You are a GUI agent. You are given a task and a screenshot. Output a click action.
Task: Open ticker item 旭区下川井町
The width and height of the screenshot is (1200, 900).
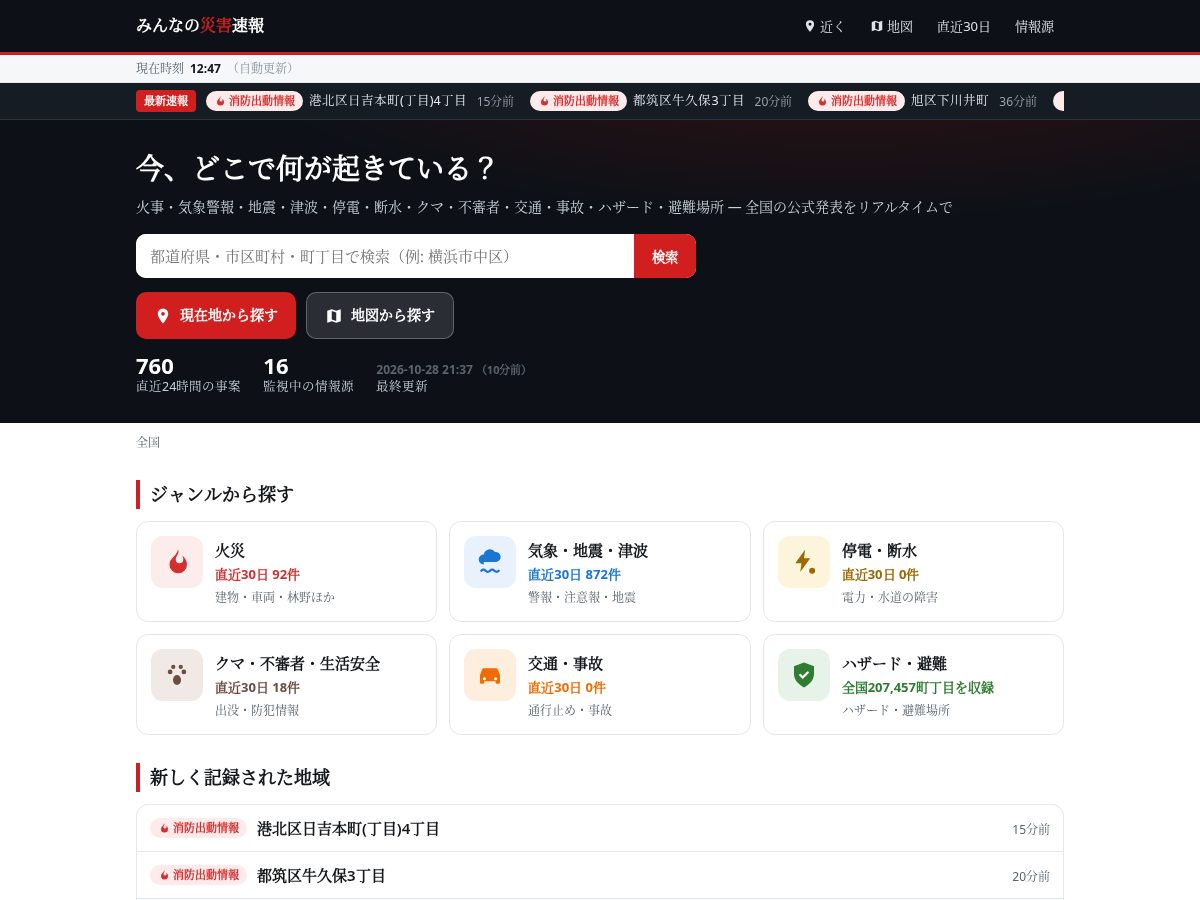949,101
